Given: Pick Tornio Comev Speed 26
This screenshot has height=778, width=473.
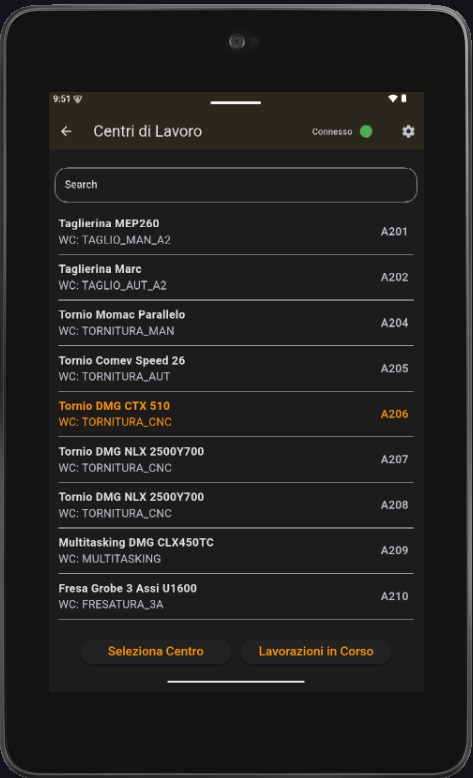Looking at the screenshot, I should tap(236, 369).
